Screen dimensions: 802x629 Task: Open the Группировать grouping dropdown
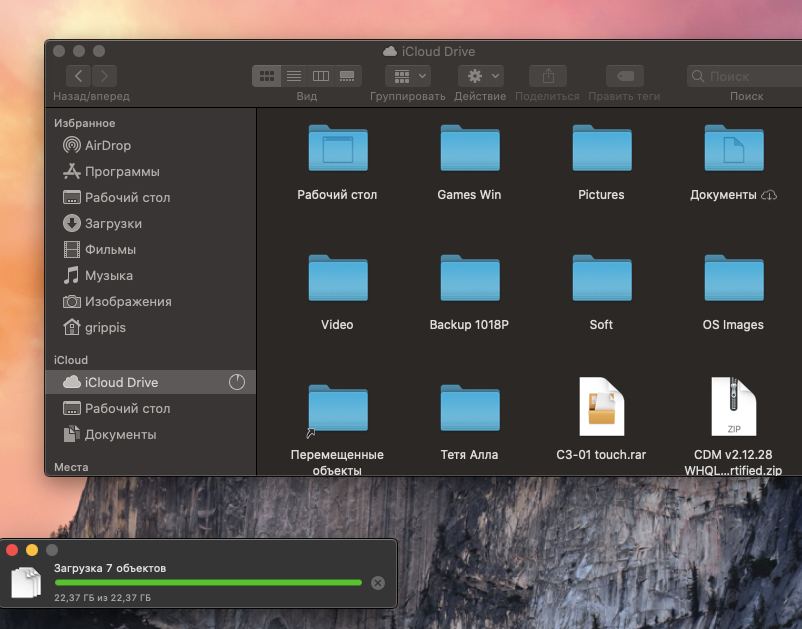pos(408,76)
